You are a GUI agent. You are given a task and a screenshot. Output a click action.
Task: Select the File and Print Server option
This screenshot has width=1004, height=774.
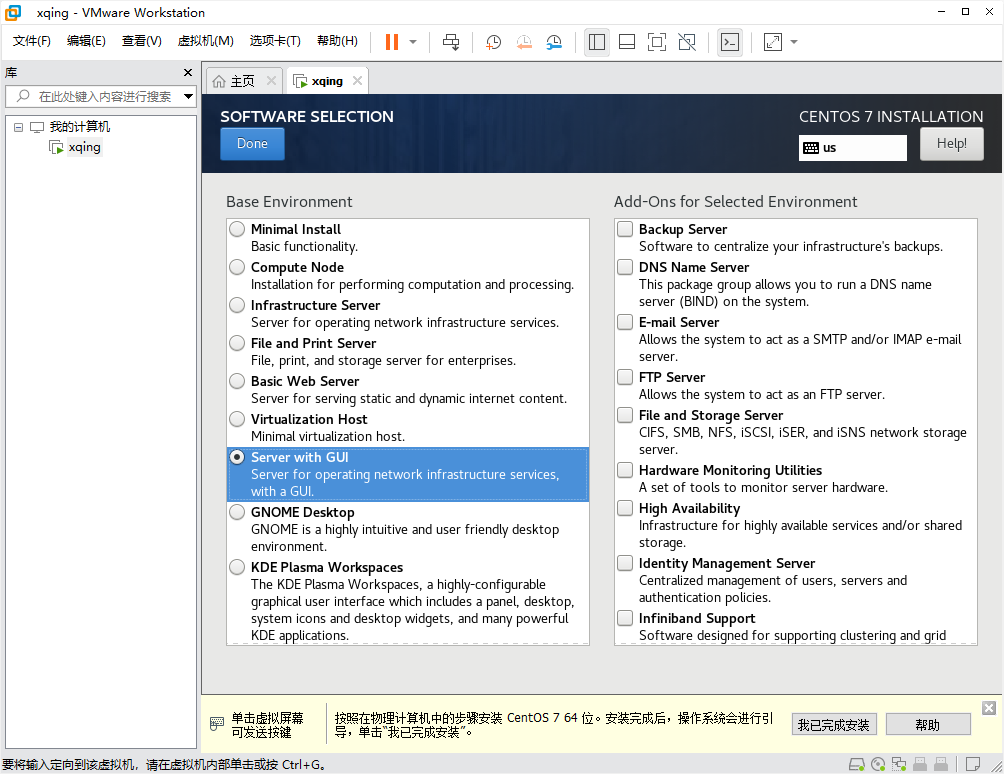coord(237,343)
